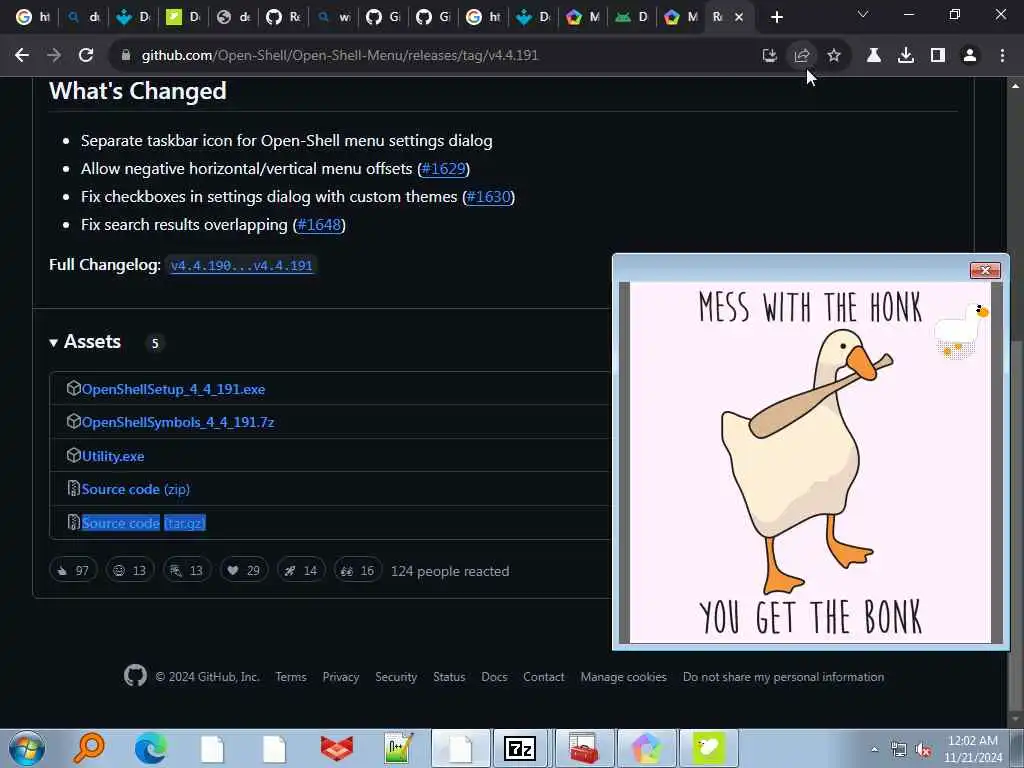Screen dimensions: 1024x768
Task: Switch to the tab with globe icon
Action: click(x=233, y=17)
